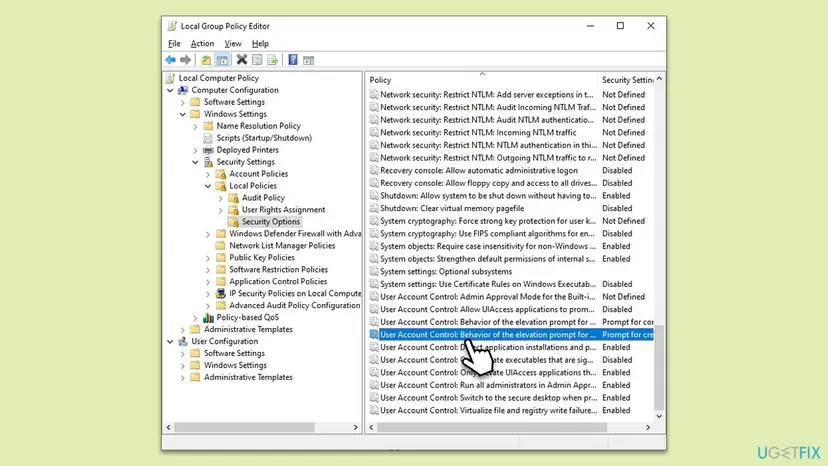828x466 pixels.
Task: Open the Help menu
Action: click(x=260, y=44)
